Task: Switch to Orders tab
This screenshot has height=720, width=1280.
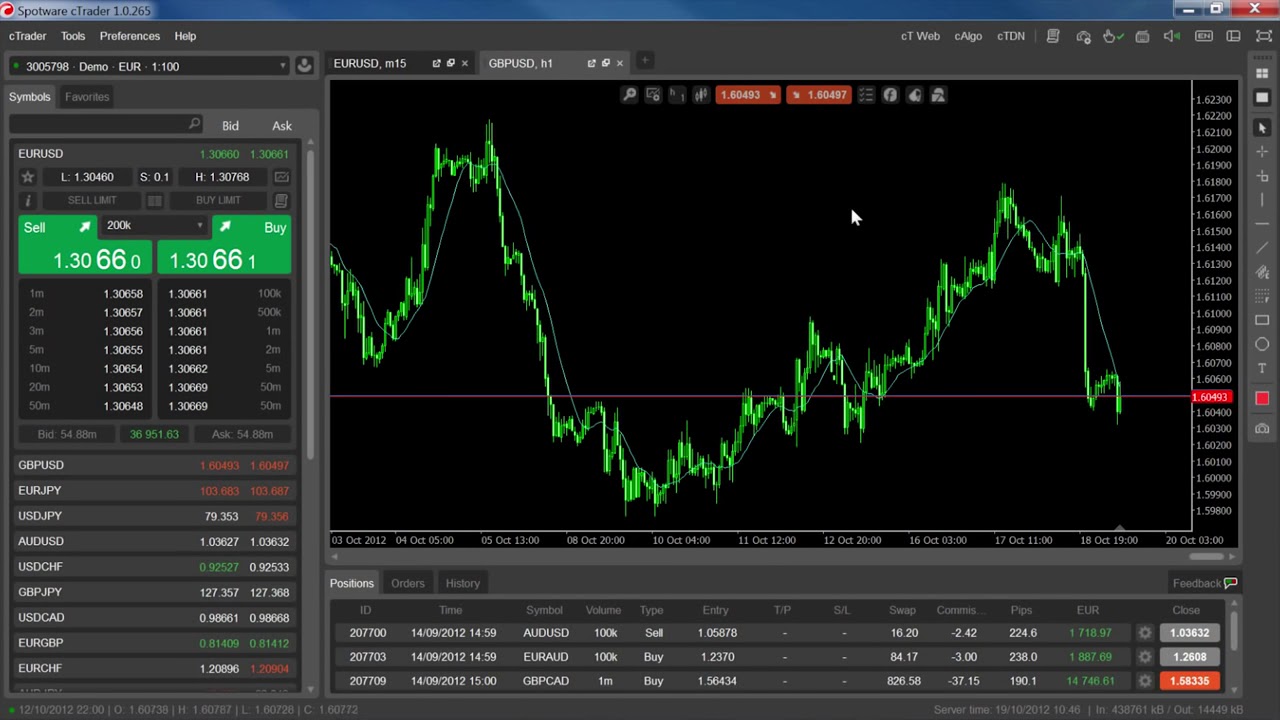Action: [408, 583]
